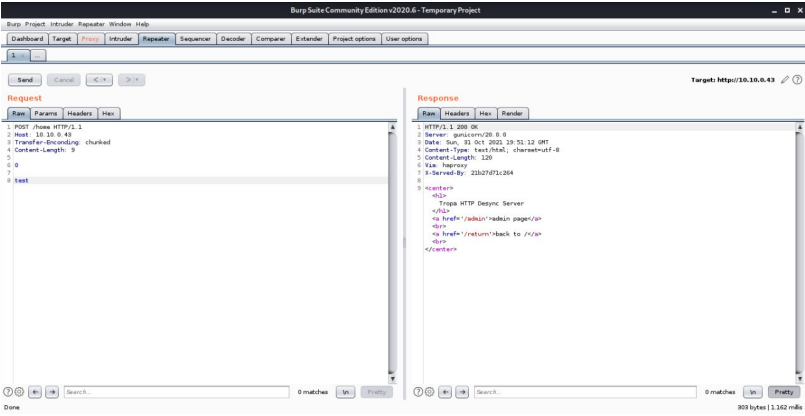This screenshot has height=416, width=805.
Task: Toggle Pretty formatting in response panel
Action: tap(782, 393)
